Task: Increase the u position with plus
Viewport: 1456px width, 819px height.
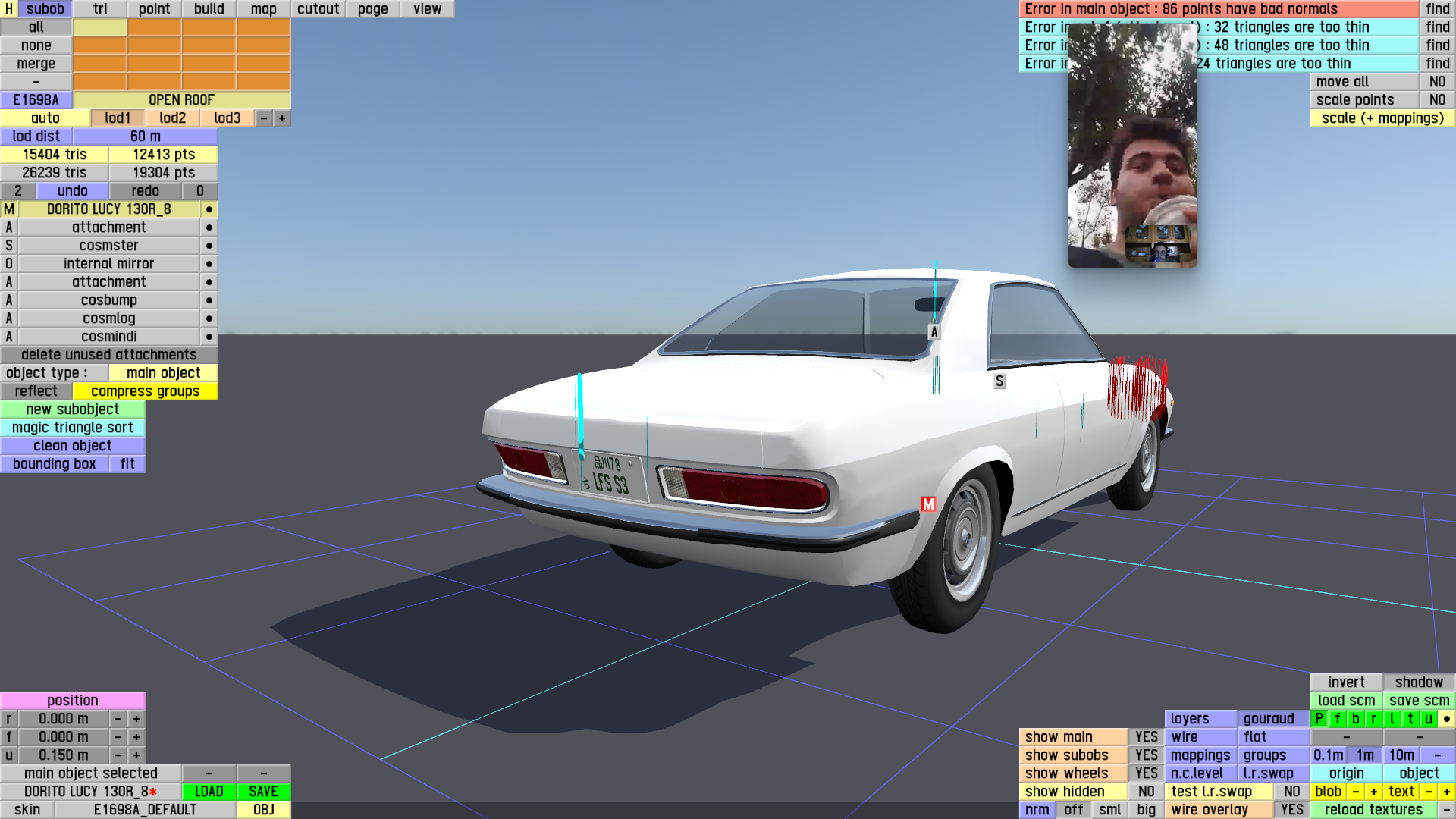Action: pos(136,755)
